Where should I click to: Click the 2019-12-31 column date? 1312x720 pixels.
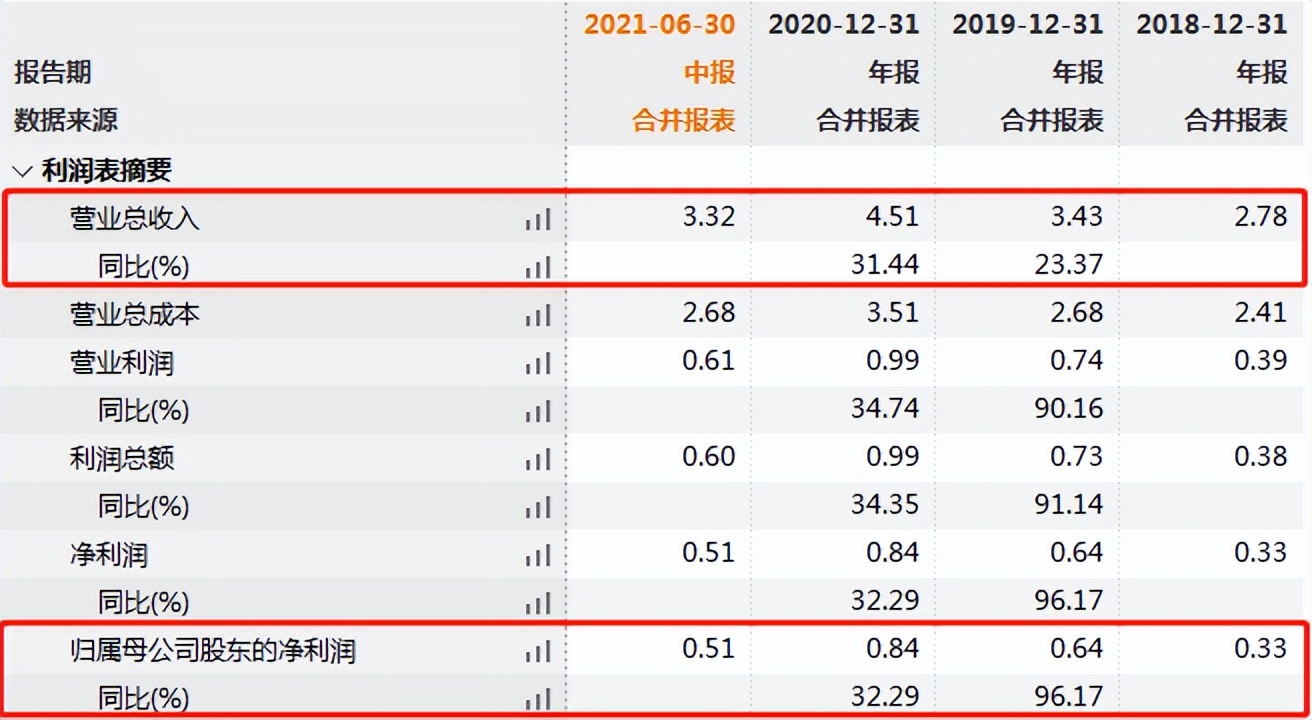pos(1027,24)
